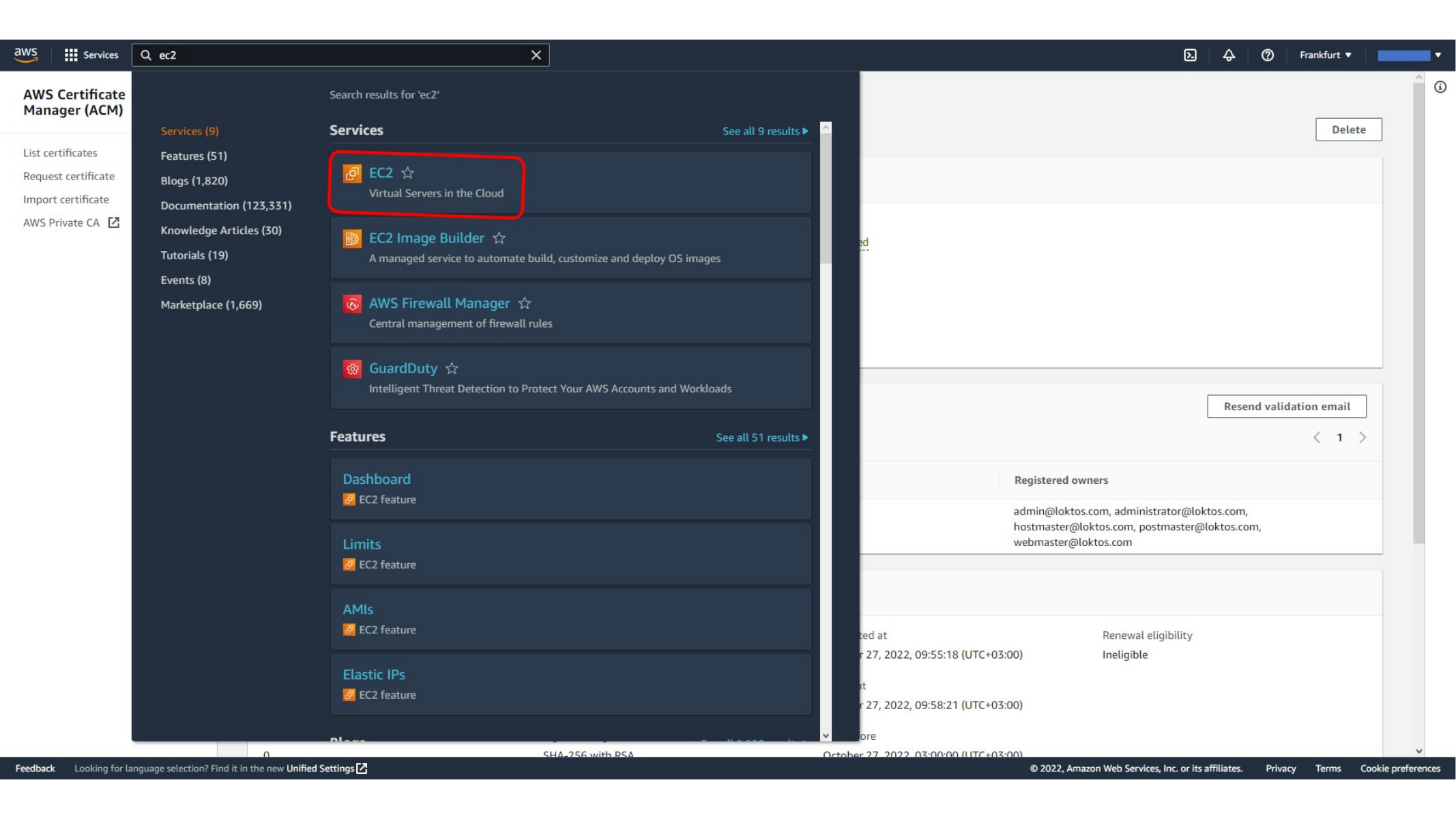Click the EC2 Image Builder icon

coord(352,238)
